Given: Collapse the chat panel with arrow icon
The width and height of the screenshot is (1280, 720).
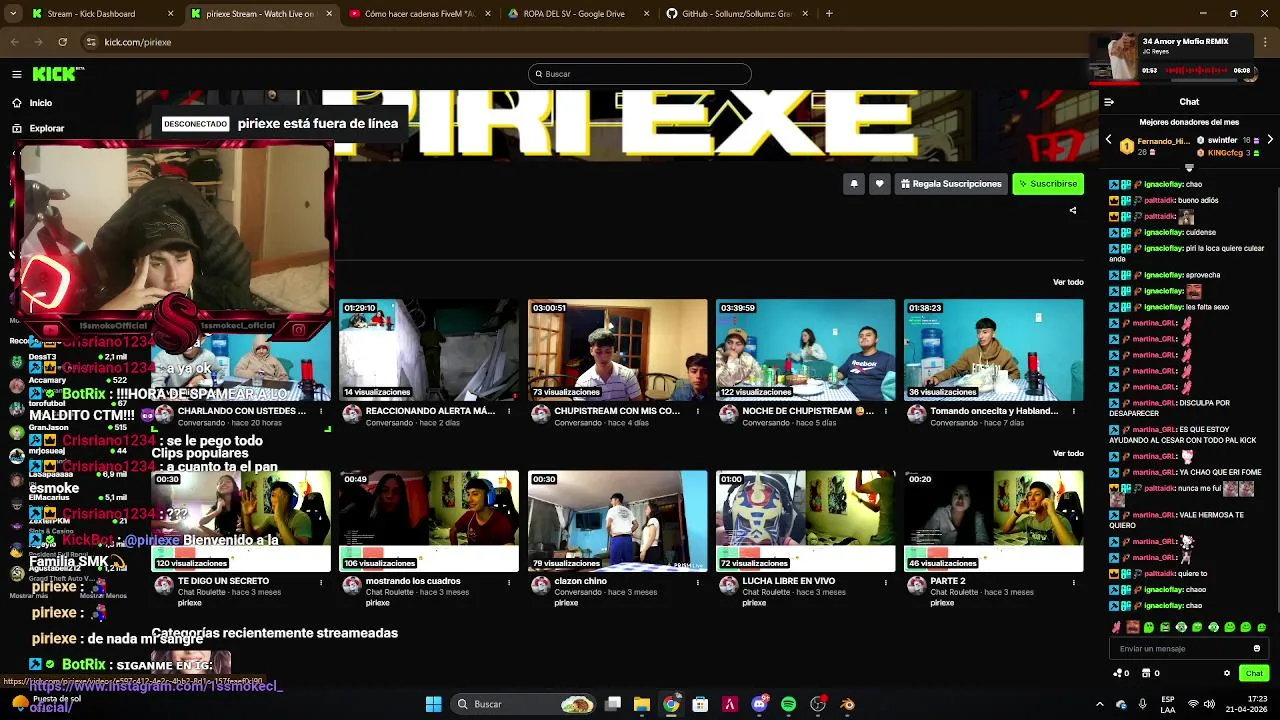Looking at the screenshot, I should point(1109,102).
